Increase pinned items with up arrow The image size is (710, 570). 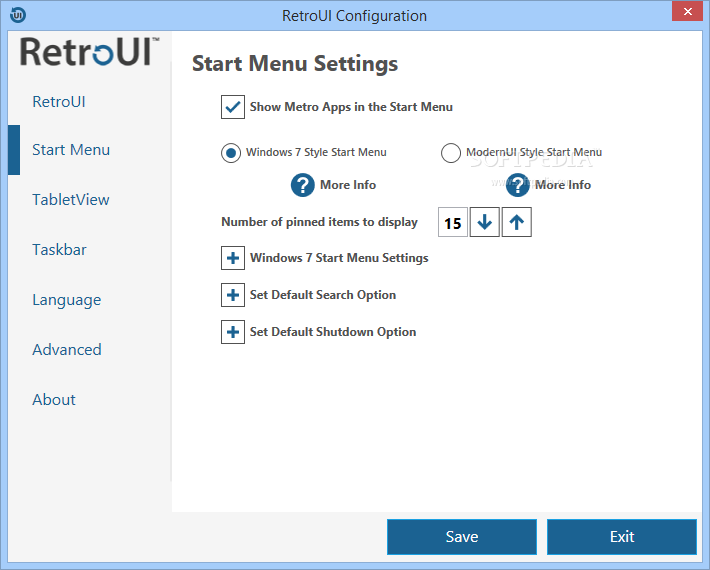tap(517, 222)
